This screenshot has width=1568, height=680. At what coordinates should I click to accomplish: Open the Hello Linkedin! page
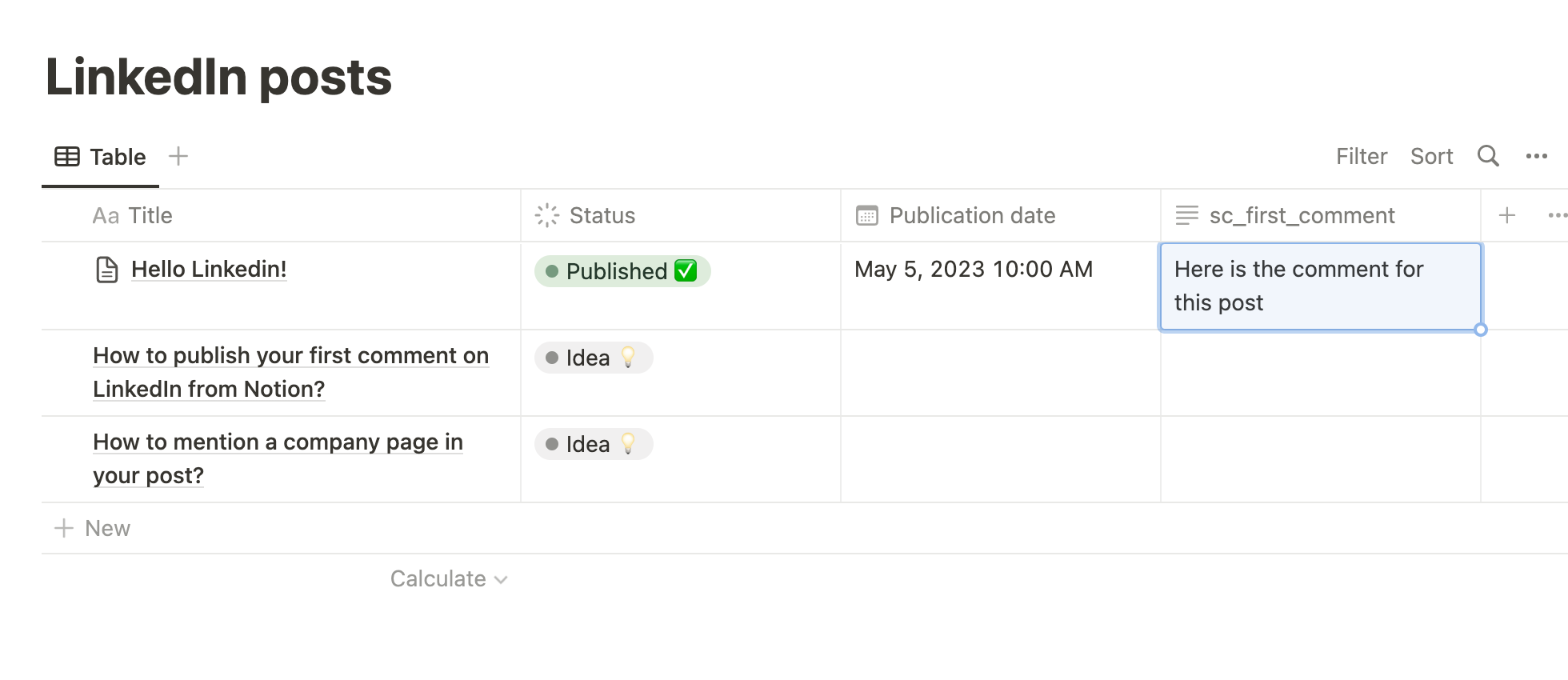(x=209, y=270)
